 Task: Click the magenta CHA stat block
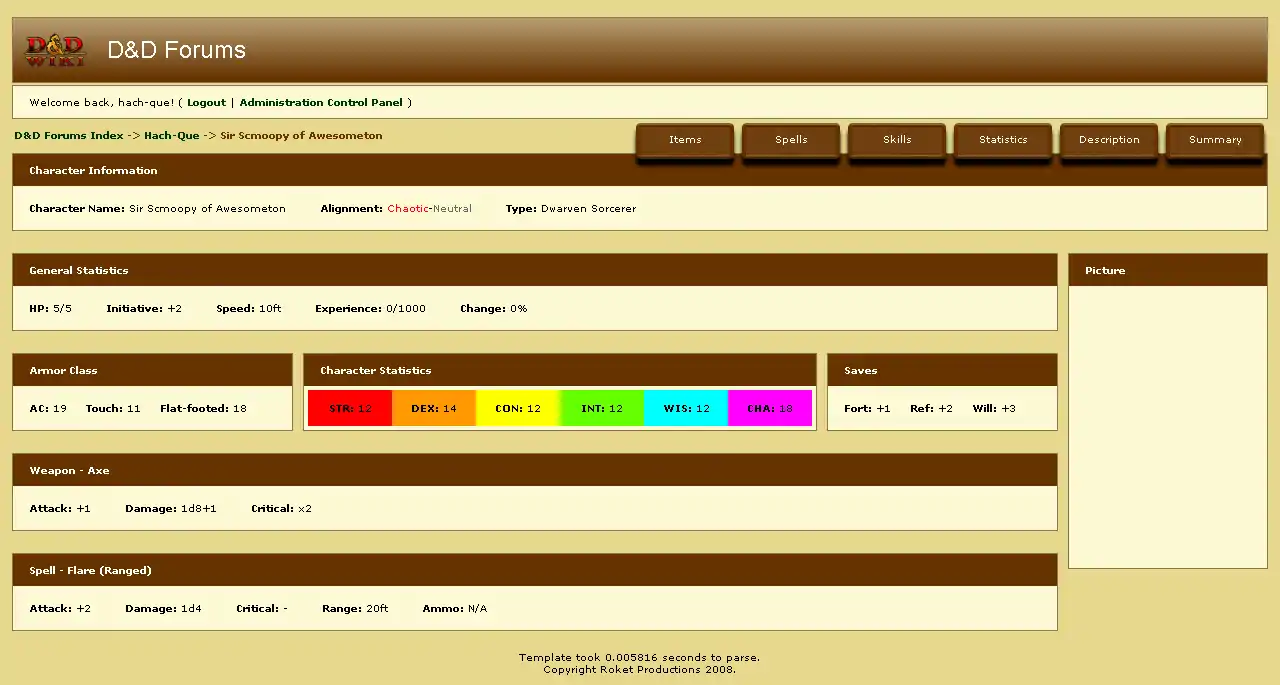(770, 409)
